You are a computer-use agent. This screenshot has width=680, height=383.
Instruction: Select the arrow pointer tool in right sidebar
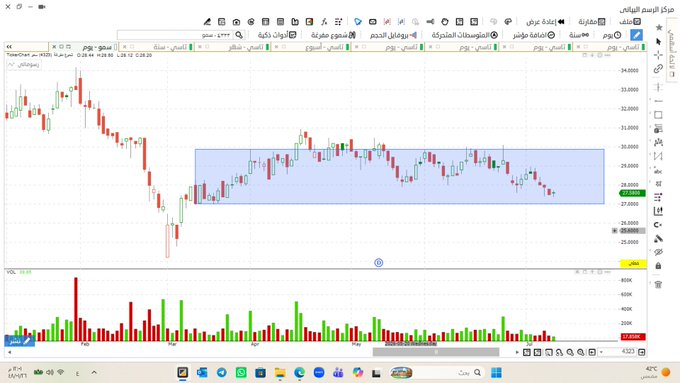click(x=658, y=41)
